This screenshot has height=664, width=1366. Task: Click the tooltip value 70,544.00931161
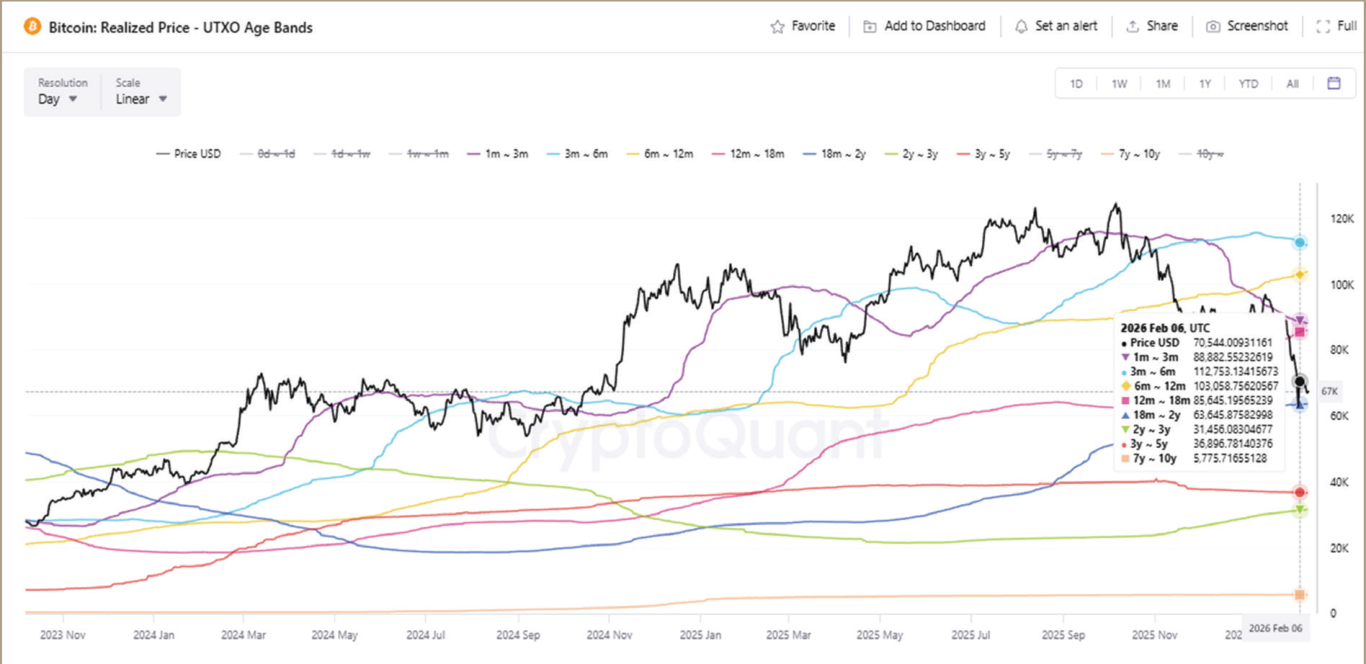(1233, 342)
